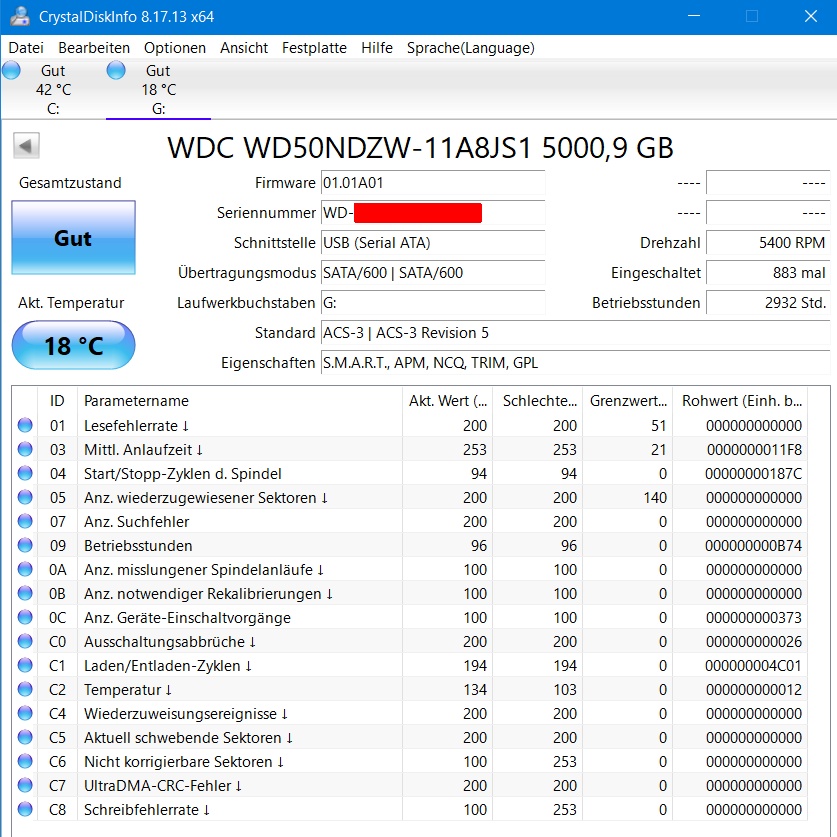The height and width of the screenshot is (837, 837).
Task: Open the Sprache(Language) menu
Action: point(470,48)
